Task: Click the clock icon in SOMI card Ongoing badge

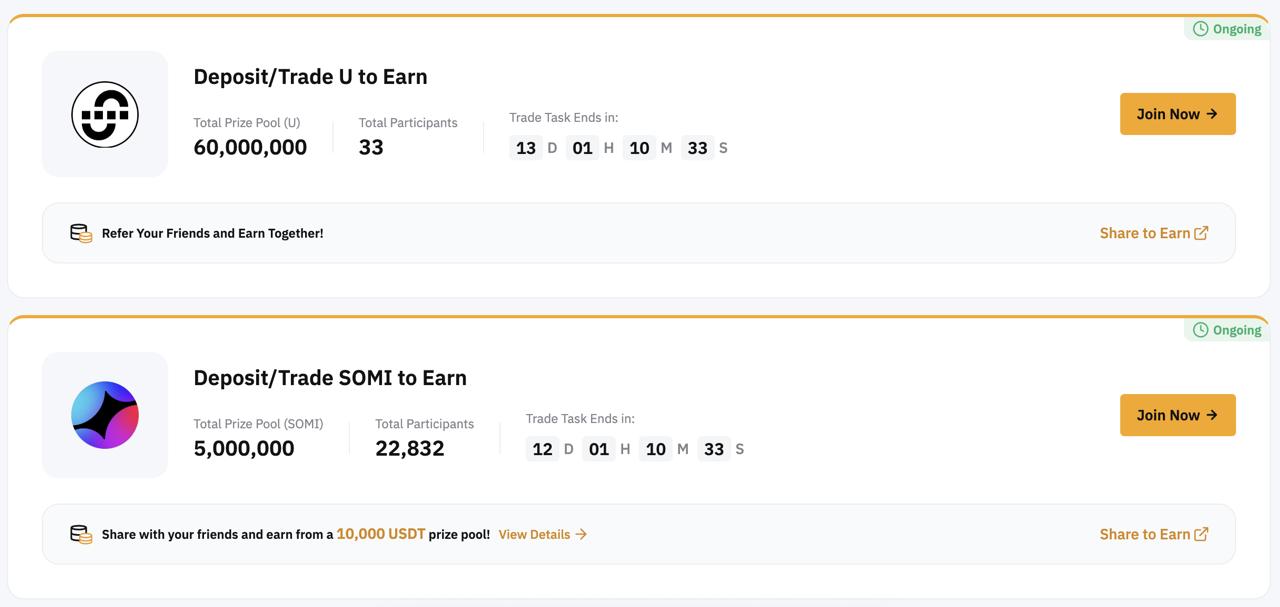Action: coord(1201,330)
